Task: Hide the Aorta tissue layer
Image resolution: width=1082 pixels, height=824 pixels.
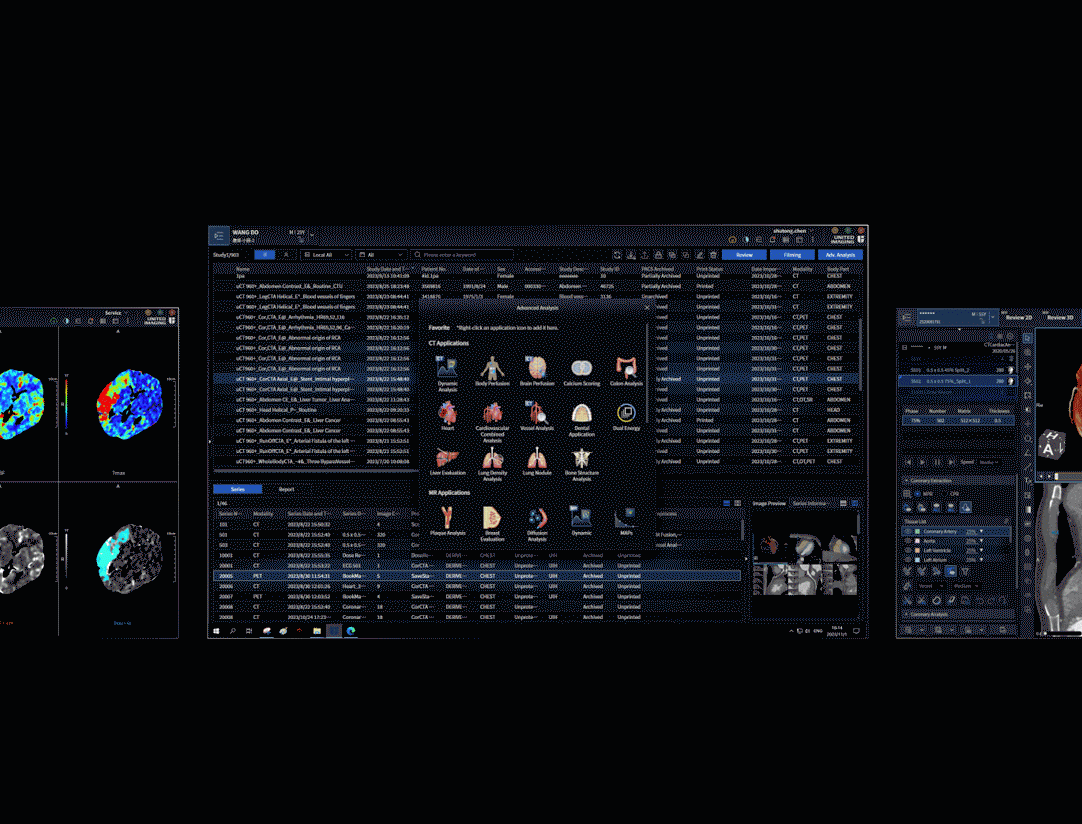Action: click(x=907, y=541)
